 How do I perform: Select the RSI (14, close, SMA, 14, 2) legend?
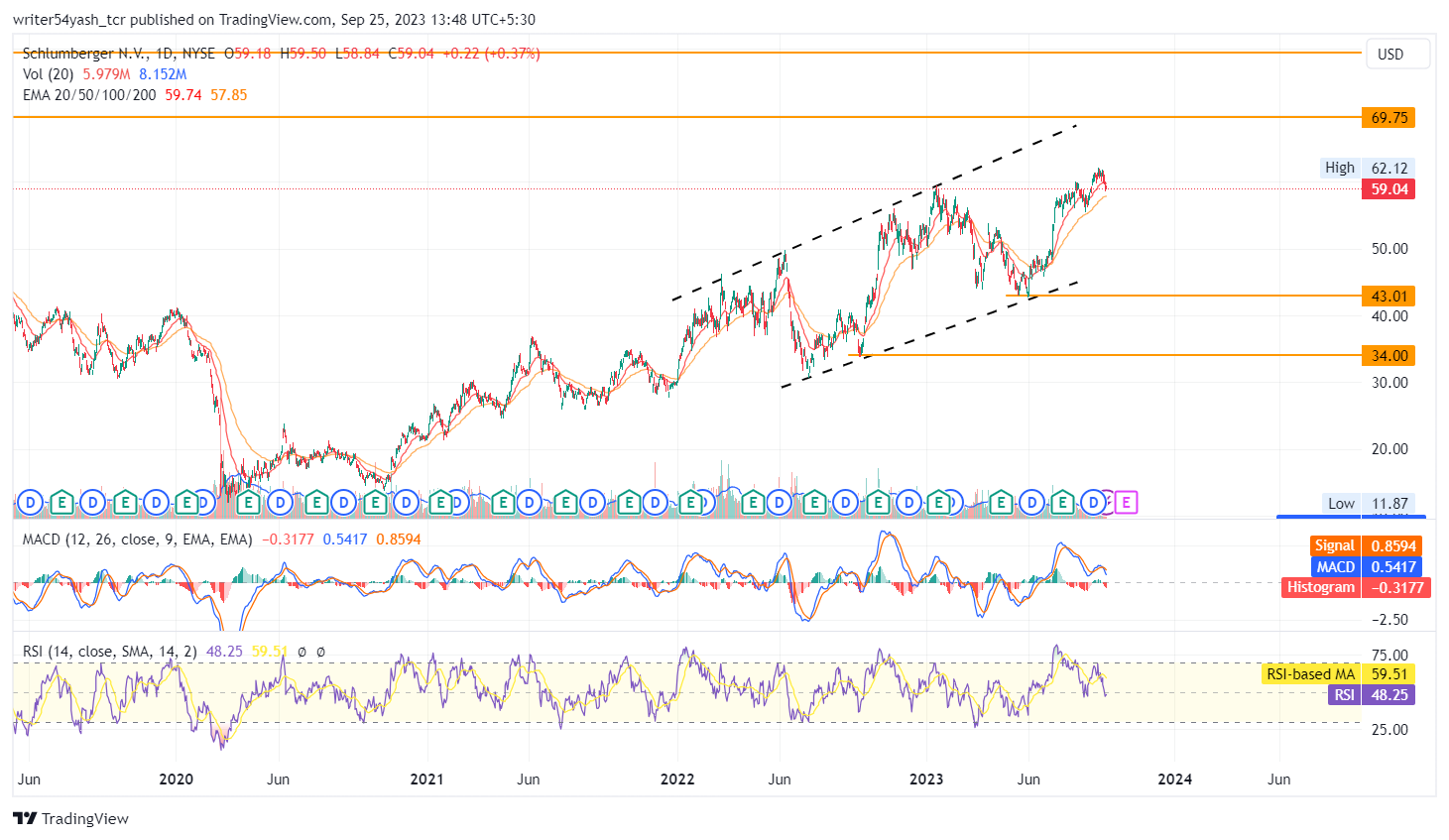110,652
